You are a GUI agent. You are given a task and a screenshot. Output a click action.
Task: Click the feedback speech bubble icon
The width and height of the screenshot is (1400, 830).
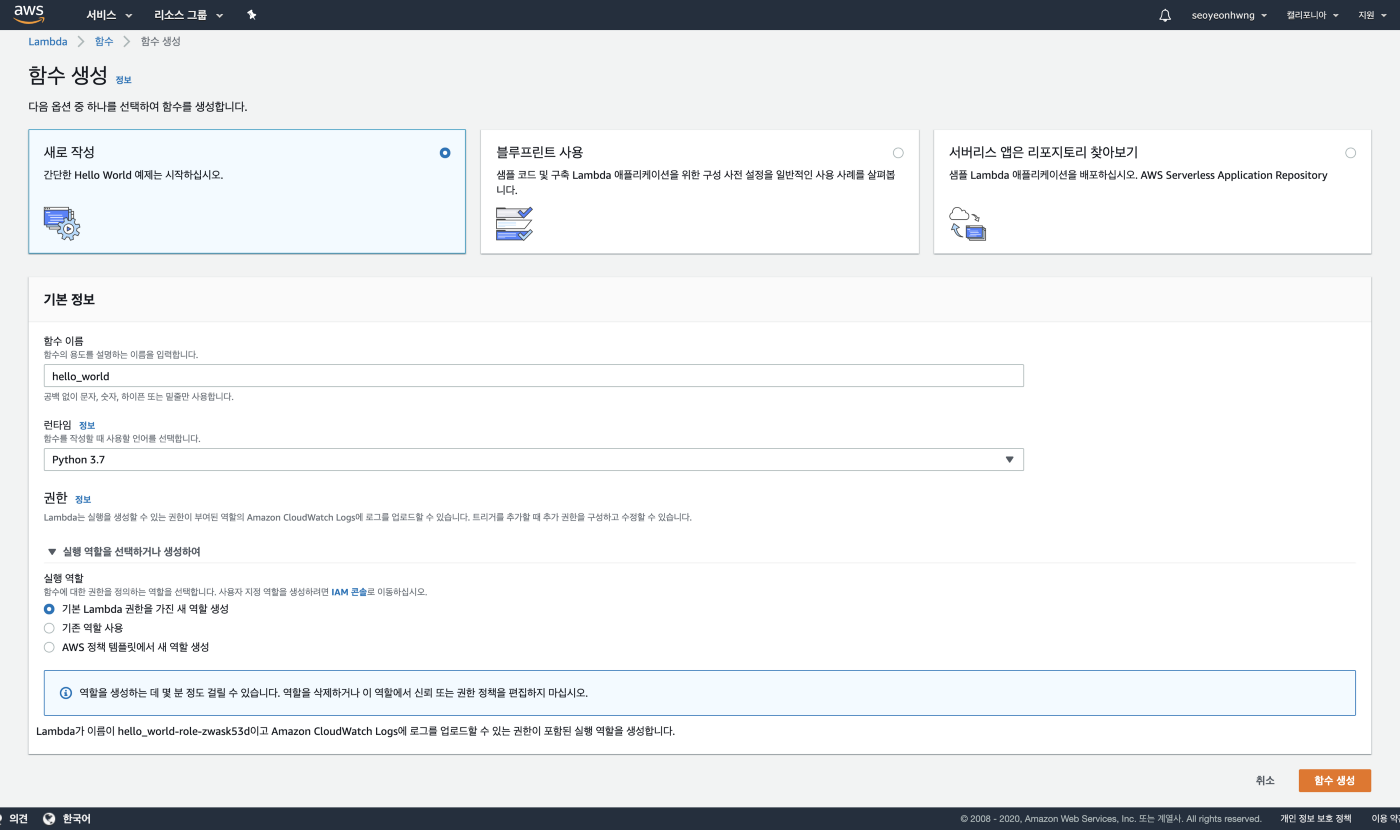coord(2,818)
